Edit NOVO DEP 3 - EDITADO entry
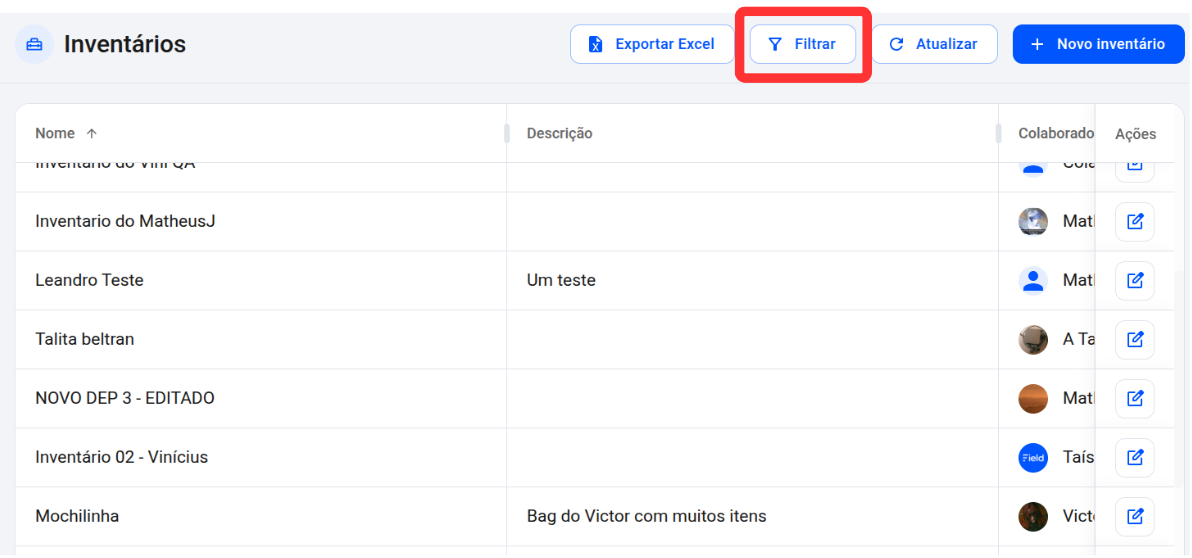 point(1134,398)
